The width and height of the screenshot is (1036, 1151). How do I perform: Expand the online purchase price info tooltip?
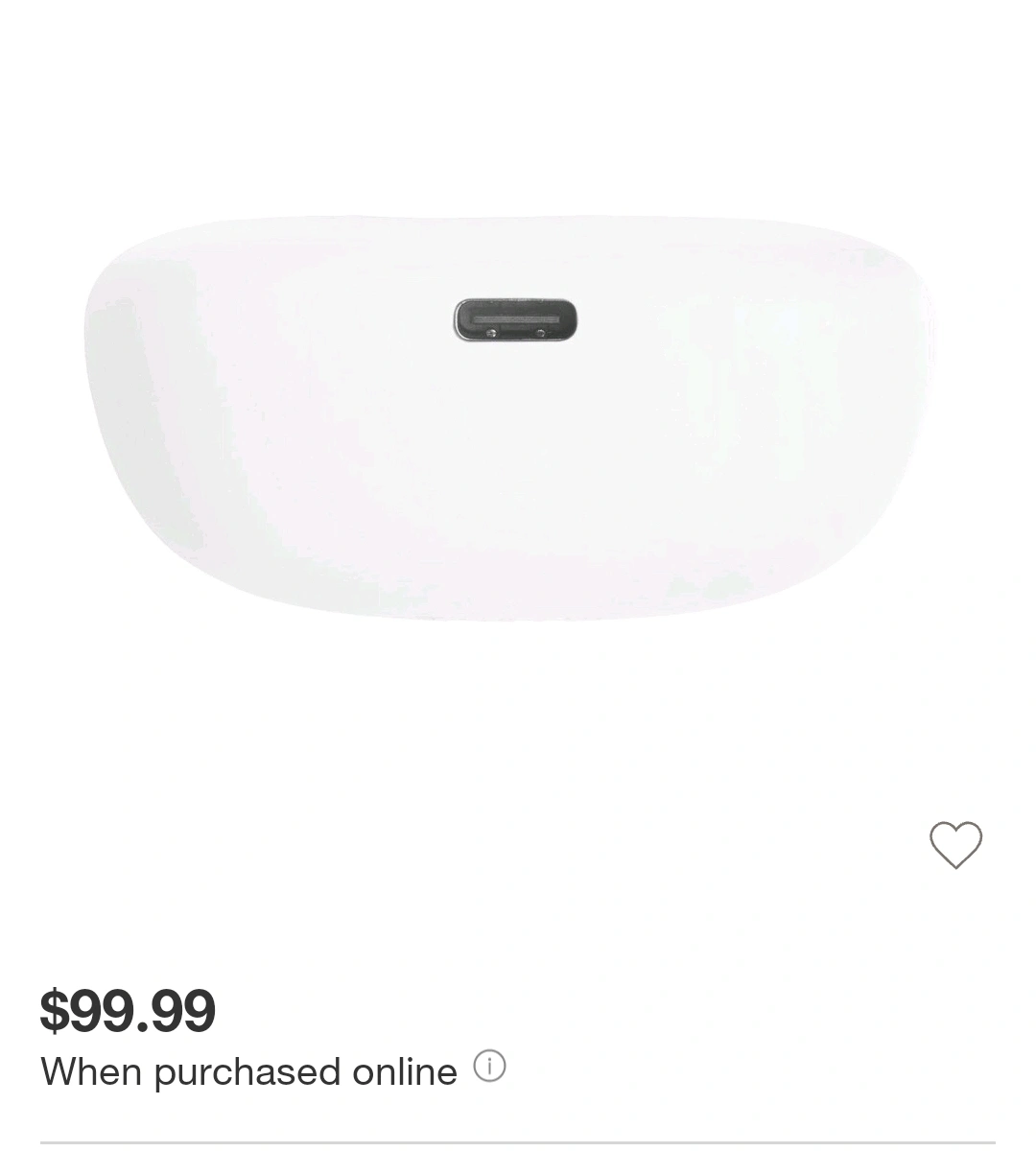[489, 1066]
